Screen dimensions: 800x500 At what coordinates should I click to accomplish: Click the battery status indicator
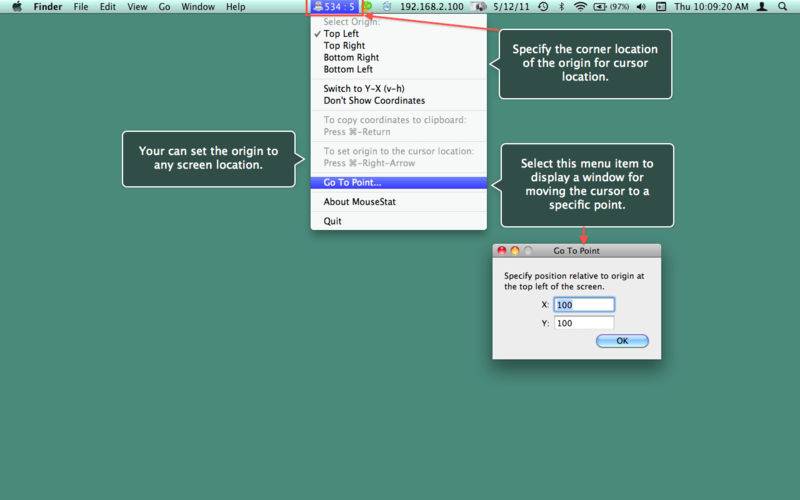click(x=605, y=7)
